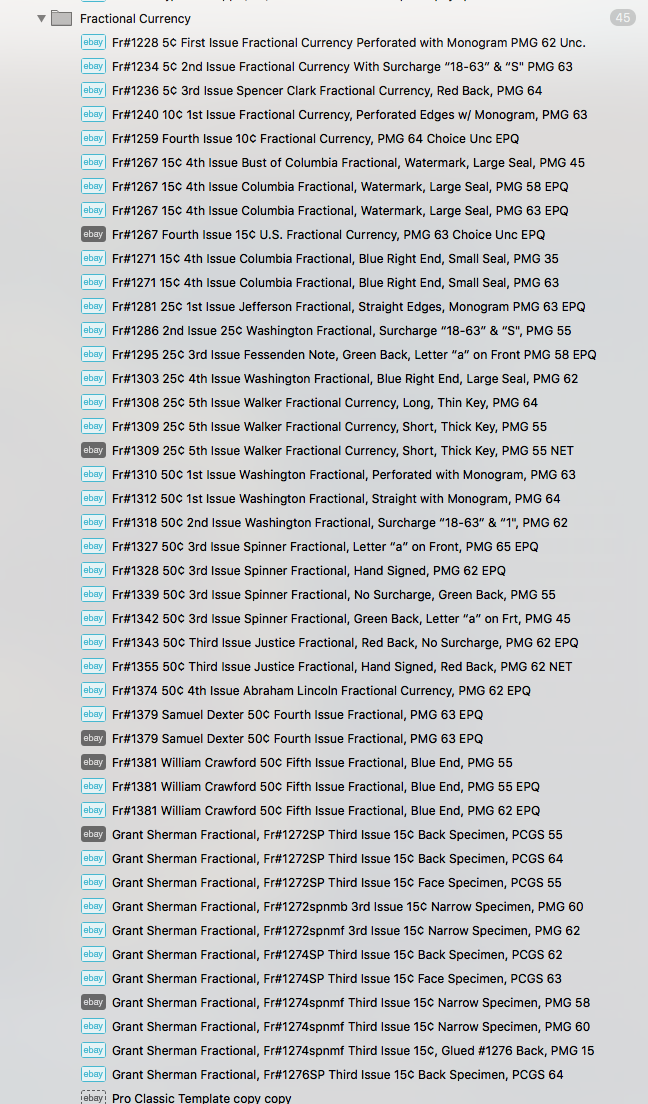Click ebay icon for Fr#1328 Spinner Hand Signed

(93, 570)
